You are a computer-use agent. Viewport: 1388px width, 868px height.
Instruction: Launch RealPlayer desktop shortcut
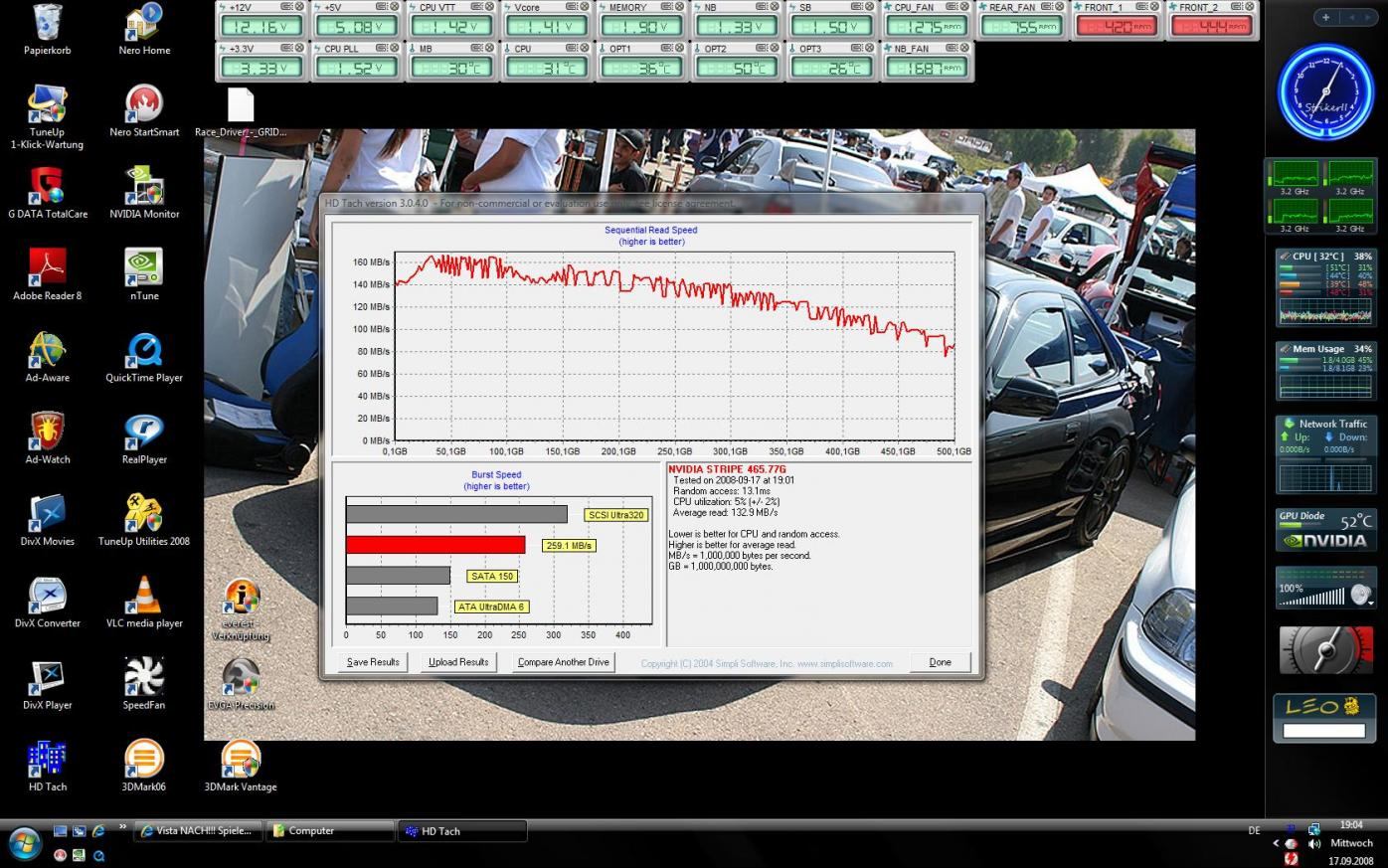coord(144,438)
